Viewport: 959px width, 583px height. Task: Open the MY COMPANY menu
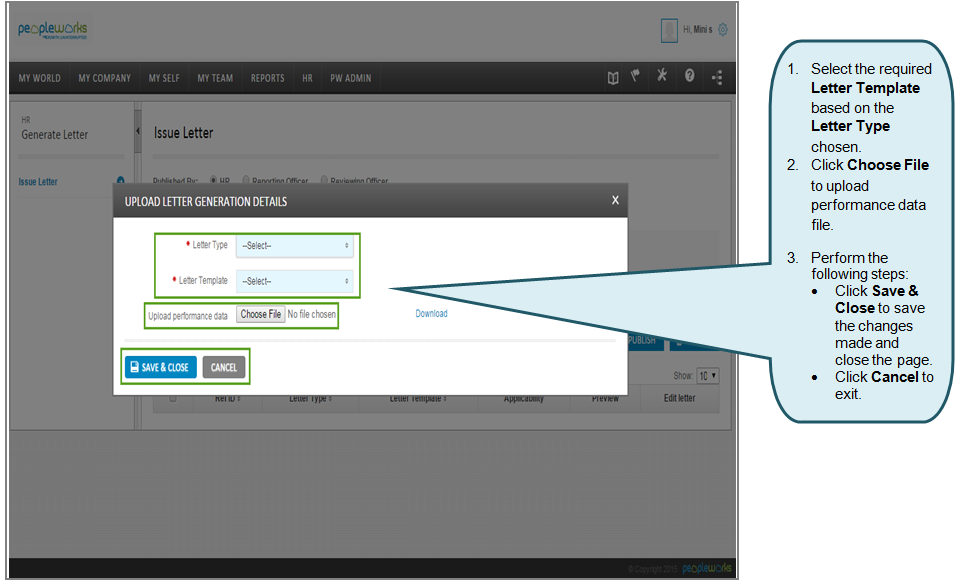pyautogui.click(x=105, y=78)
